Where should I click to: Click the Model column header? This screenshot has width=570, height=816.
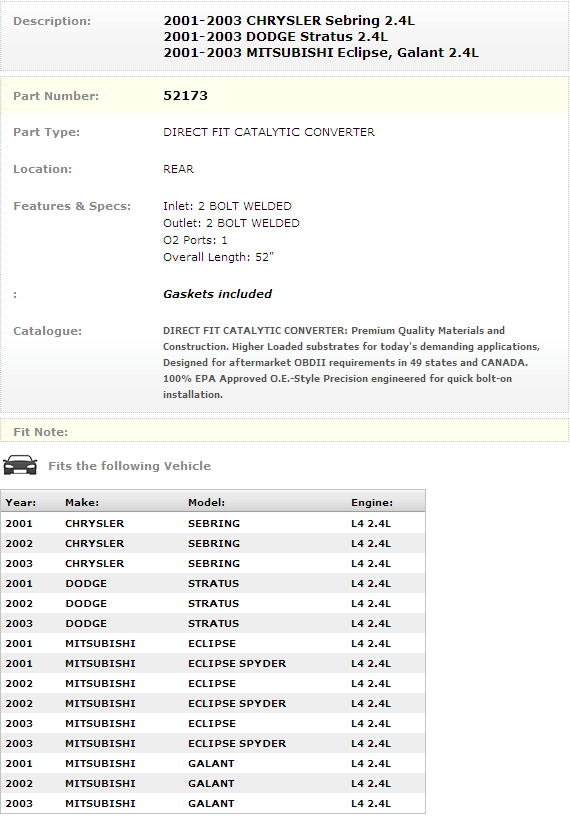pos(206,502)
